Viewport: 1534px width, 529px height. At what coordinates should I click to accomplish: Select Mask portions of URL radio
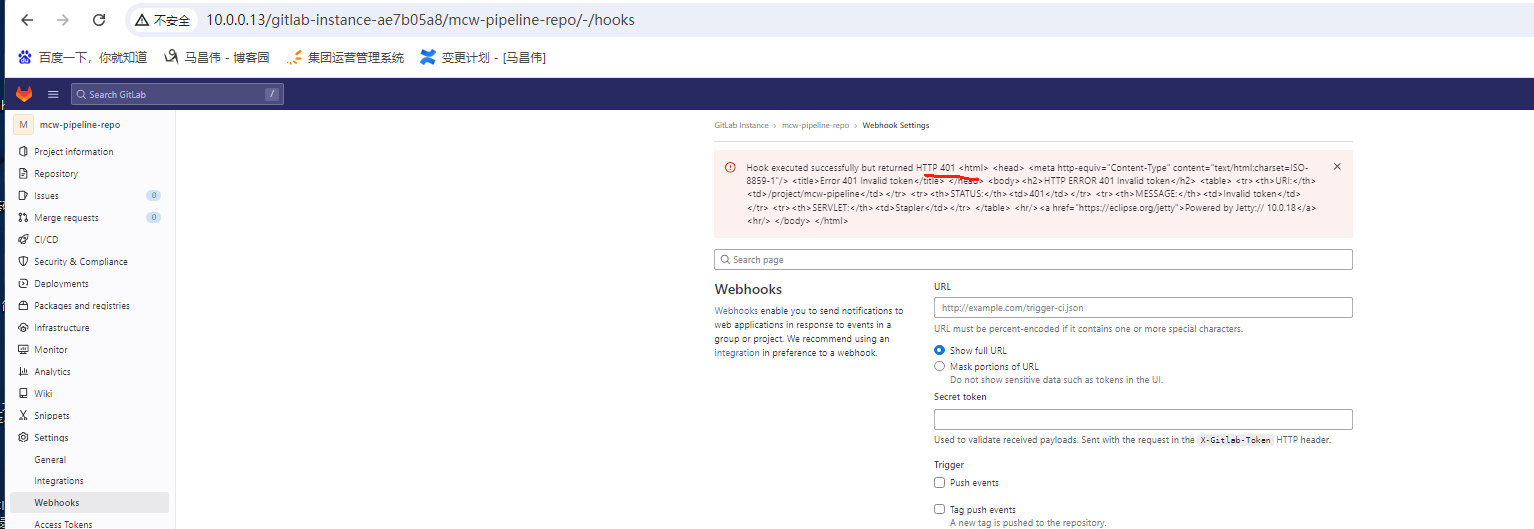tap(939, 367)
